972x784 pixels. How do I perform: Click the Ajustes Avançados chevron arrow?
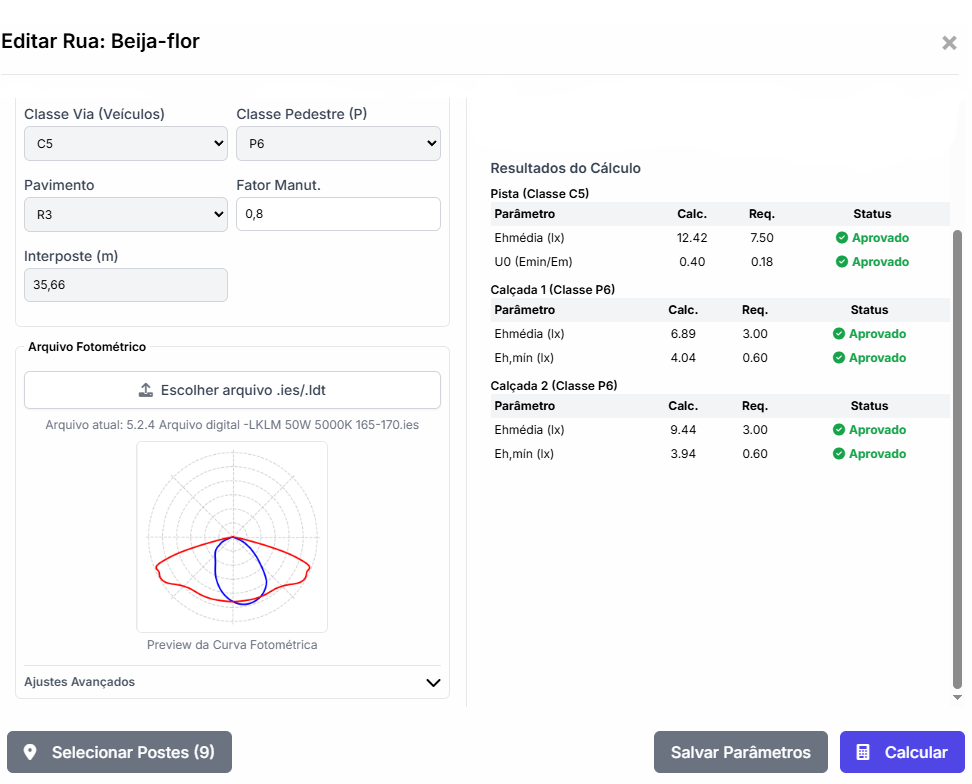[433, 683]
